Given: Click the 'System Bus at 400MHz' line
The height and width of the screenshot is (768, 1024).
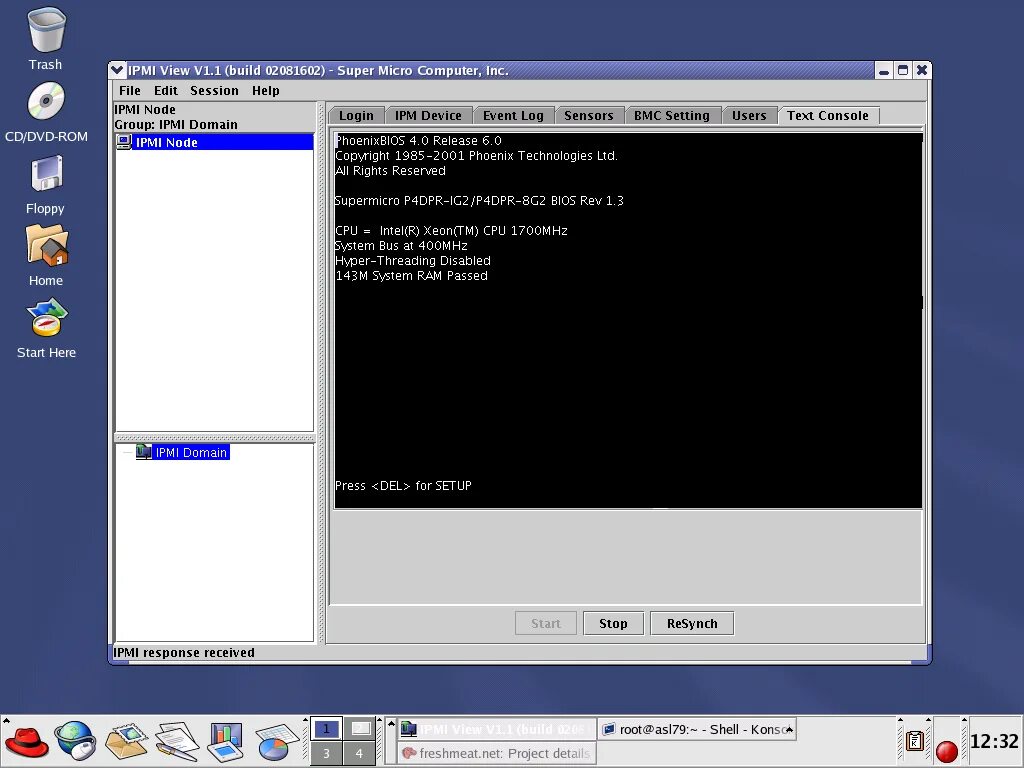Looking at the screenshot, I should [401, 246].
